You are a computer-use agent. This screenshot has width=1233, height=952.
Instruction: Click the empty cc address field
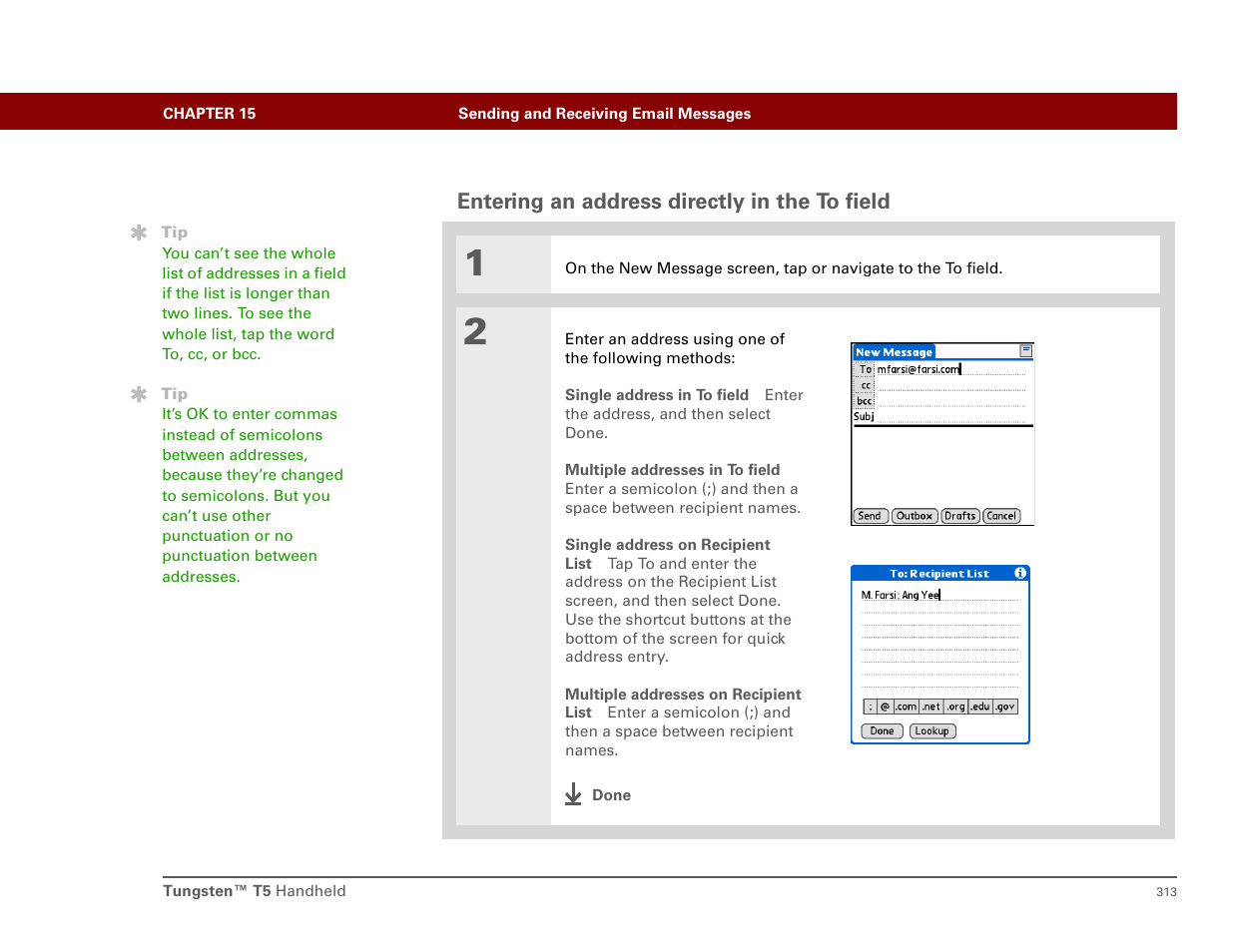click(x=950, y=385)
